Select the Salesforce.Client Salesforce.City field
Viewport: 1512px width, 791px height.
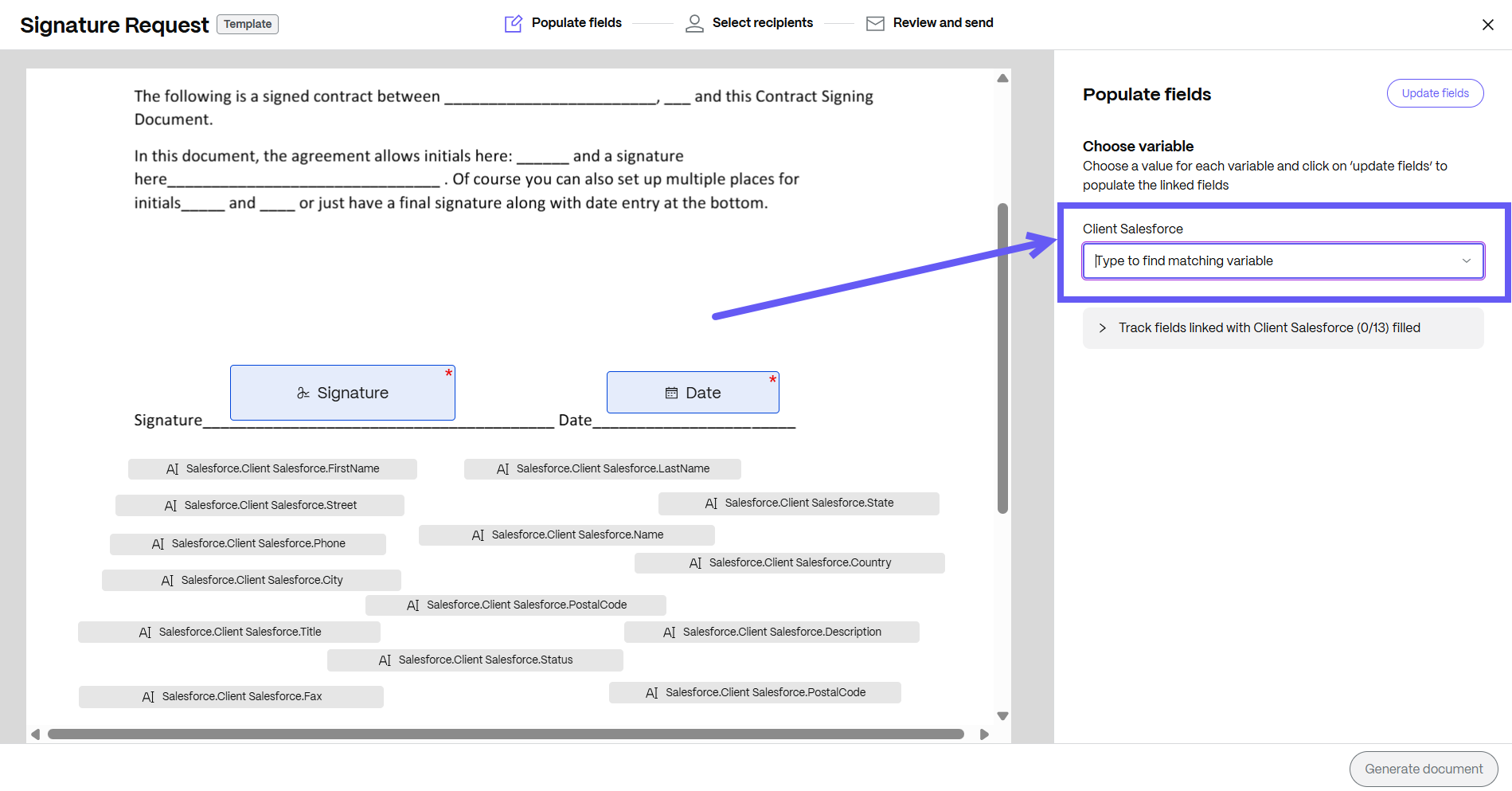tap(252, 581)
